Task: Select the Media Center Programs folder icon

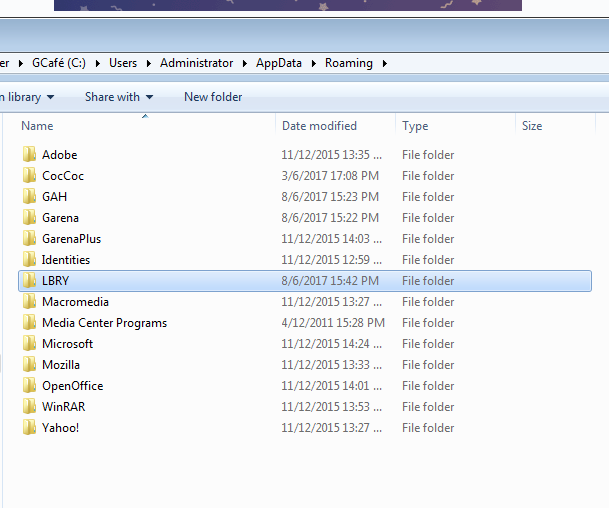Action: 29,322
